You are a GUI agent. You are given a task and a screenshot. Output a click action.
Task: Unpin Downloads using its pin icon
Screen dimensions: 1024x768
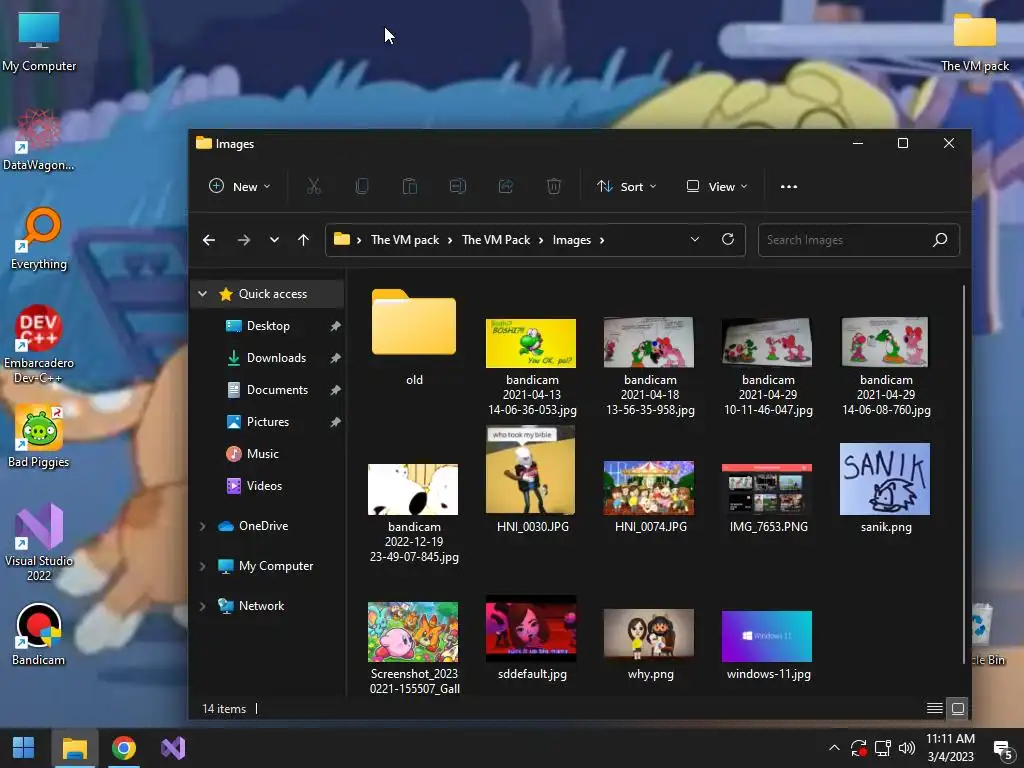pos(335,358)
